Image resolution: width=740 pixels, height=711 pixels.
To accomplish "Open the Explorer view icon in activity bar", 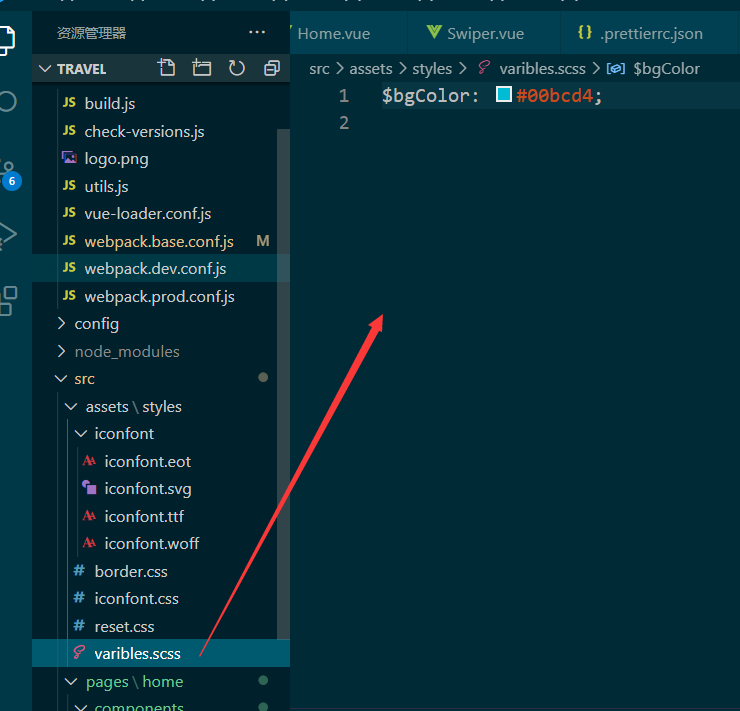I will point(7,41).
